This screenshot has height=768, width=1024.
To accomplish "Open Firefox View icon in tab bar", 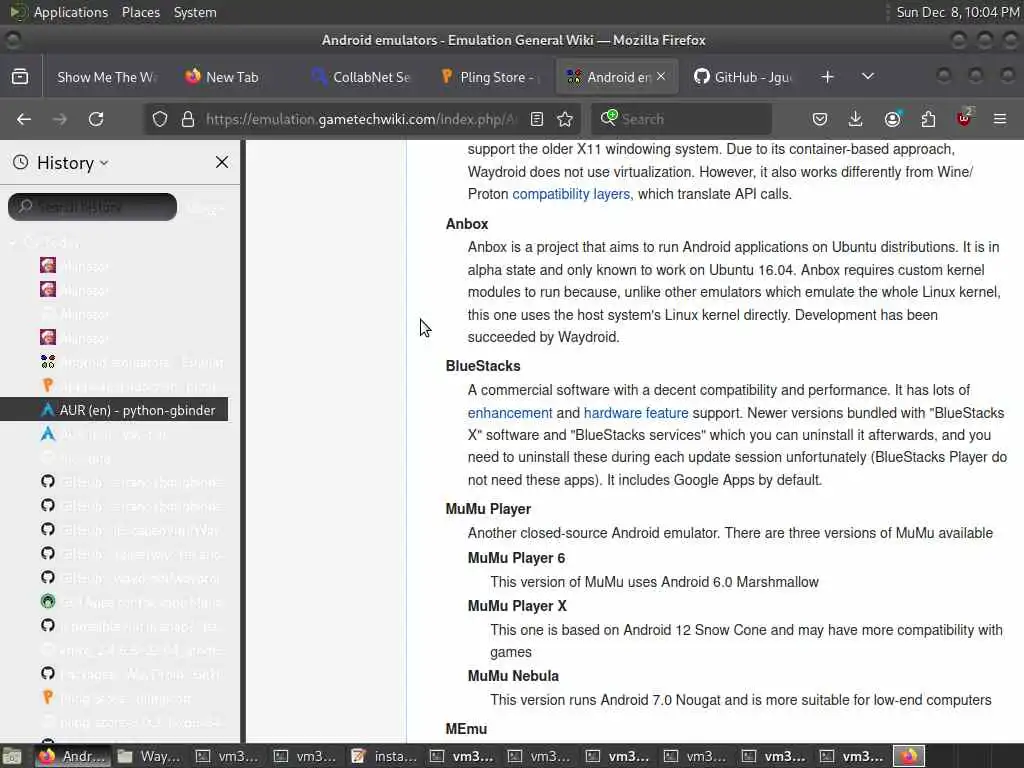I will tap(20, 77).
